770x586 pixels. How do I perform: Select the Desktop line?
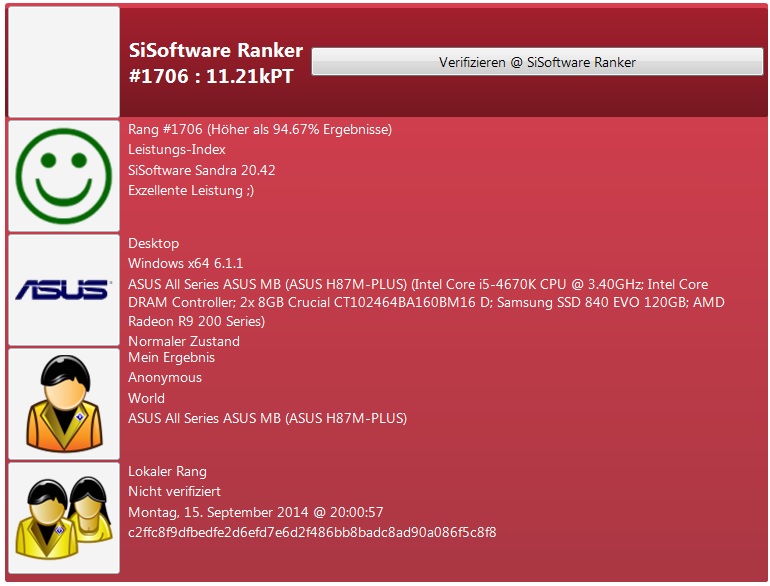(154, 244)
